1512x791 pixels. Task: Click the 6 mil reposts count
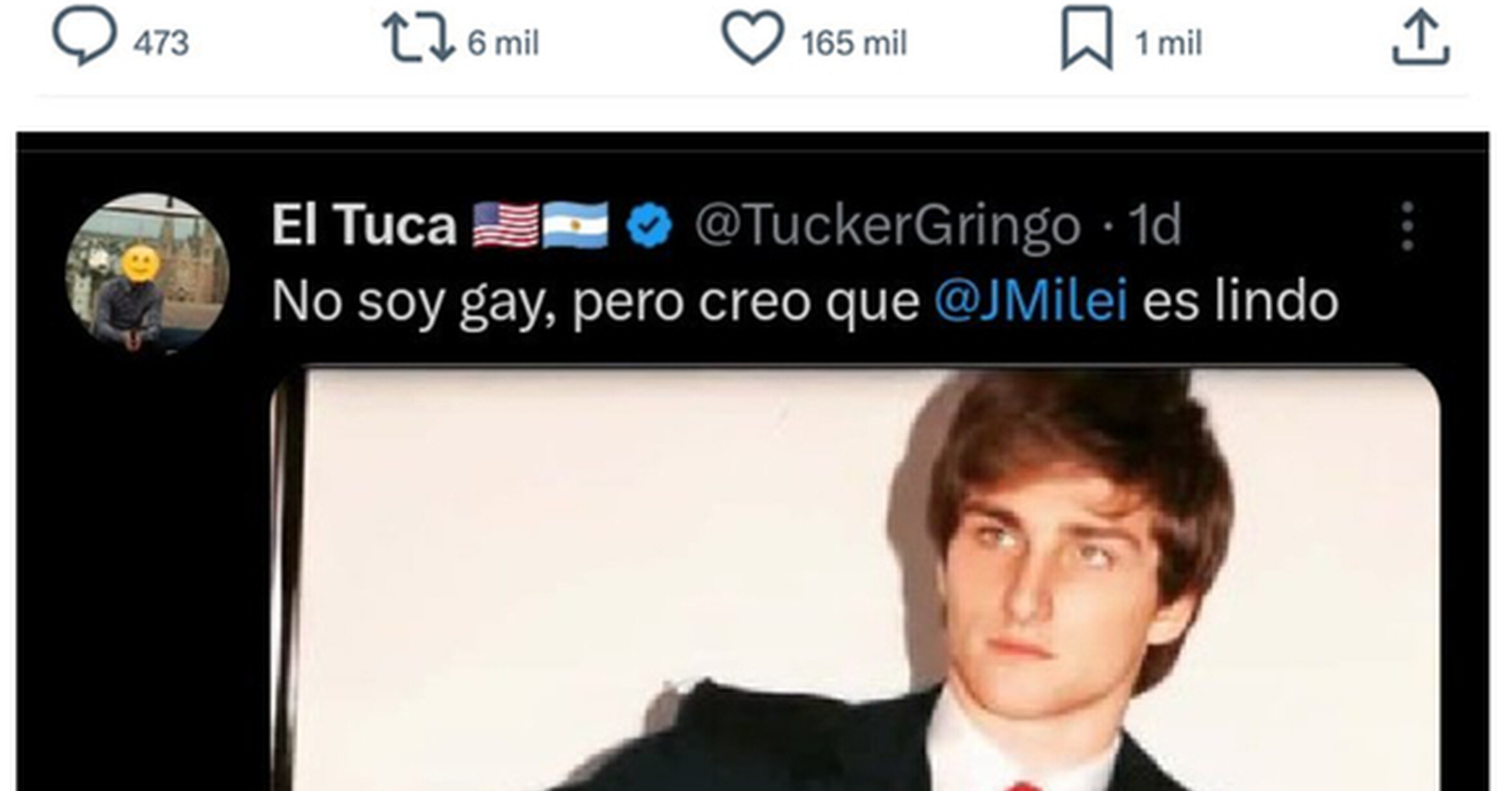[503, 44]
